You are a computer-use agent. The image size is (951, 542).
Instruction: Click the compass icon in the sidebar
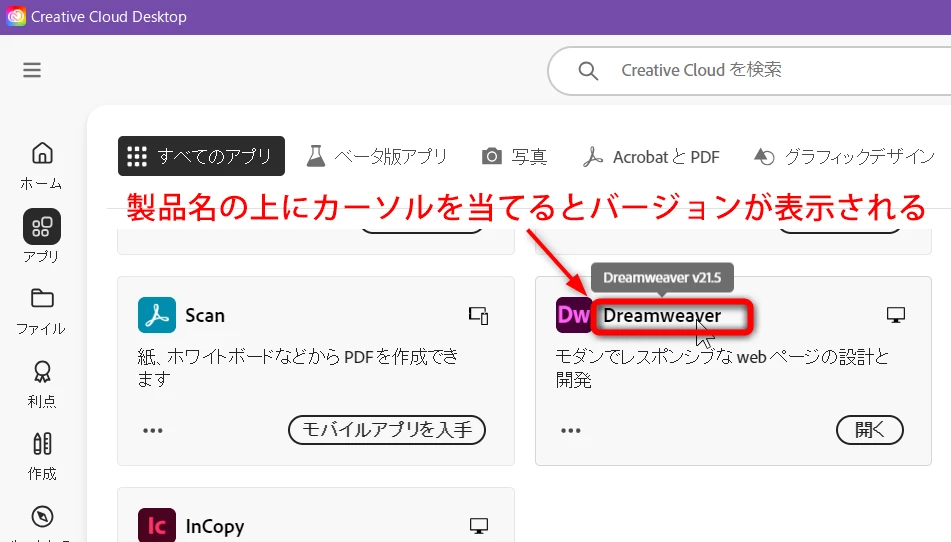[x=42, y=517]
